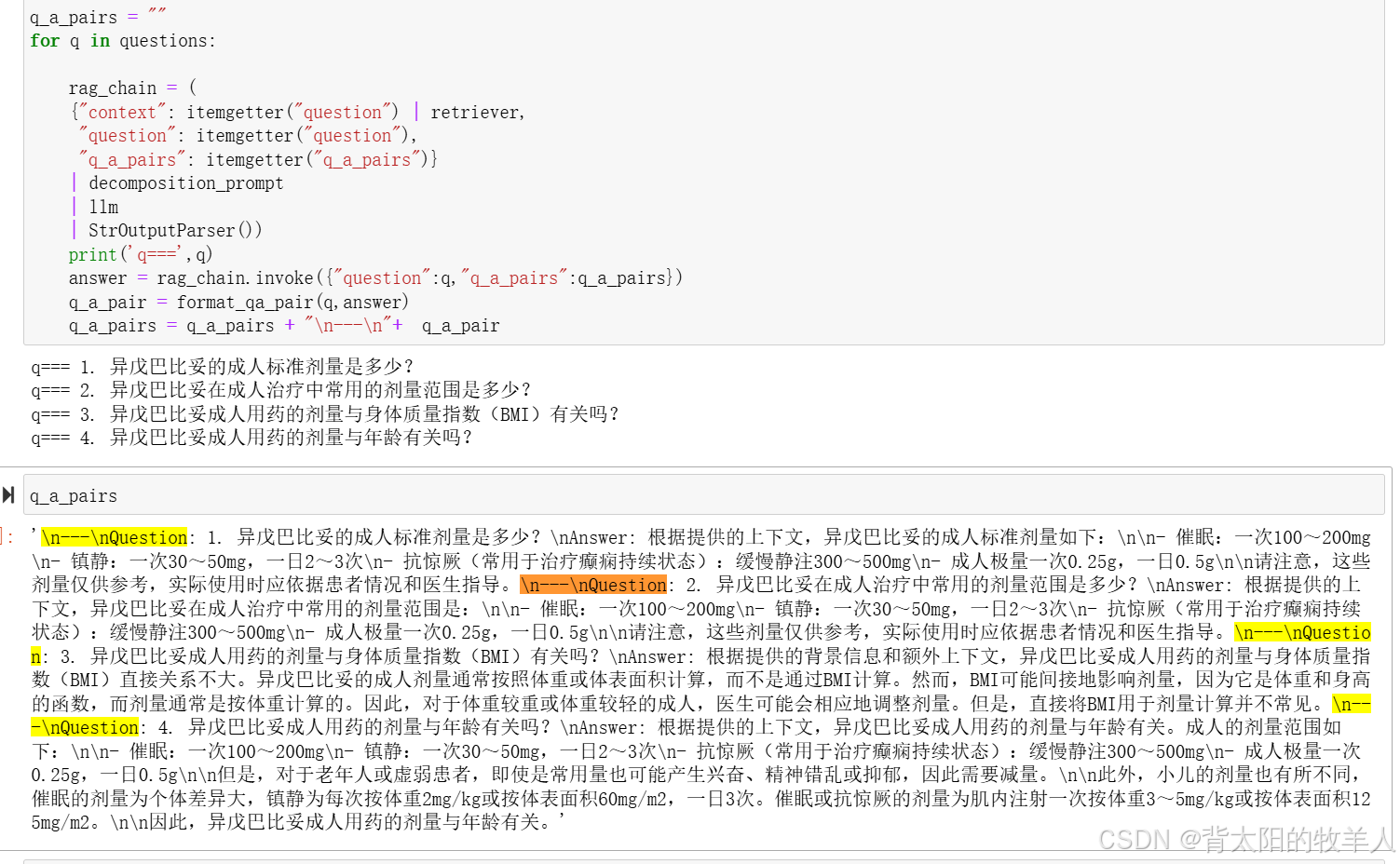Select the StrOutputParser() call
This screenshot has height=864, width=1400.
tap(173, 229)
